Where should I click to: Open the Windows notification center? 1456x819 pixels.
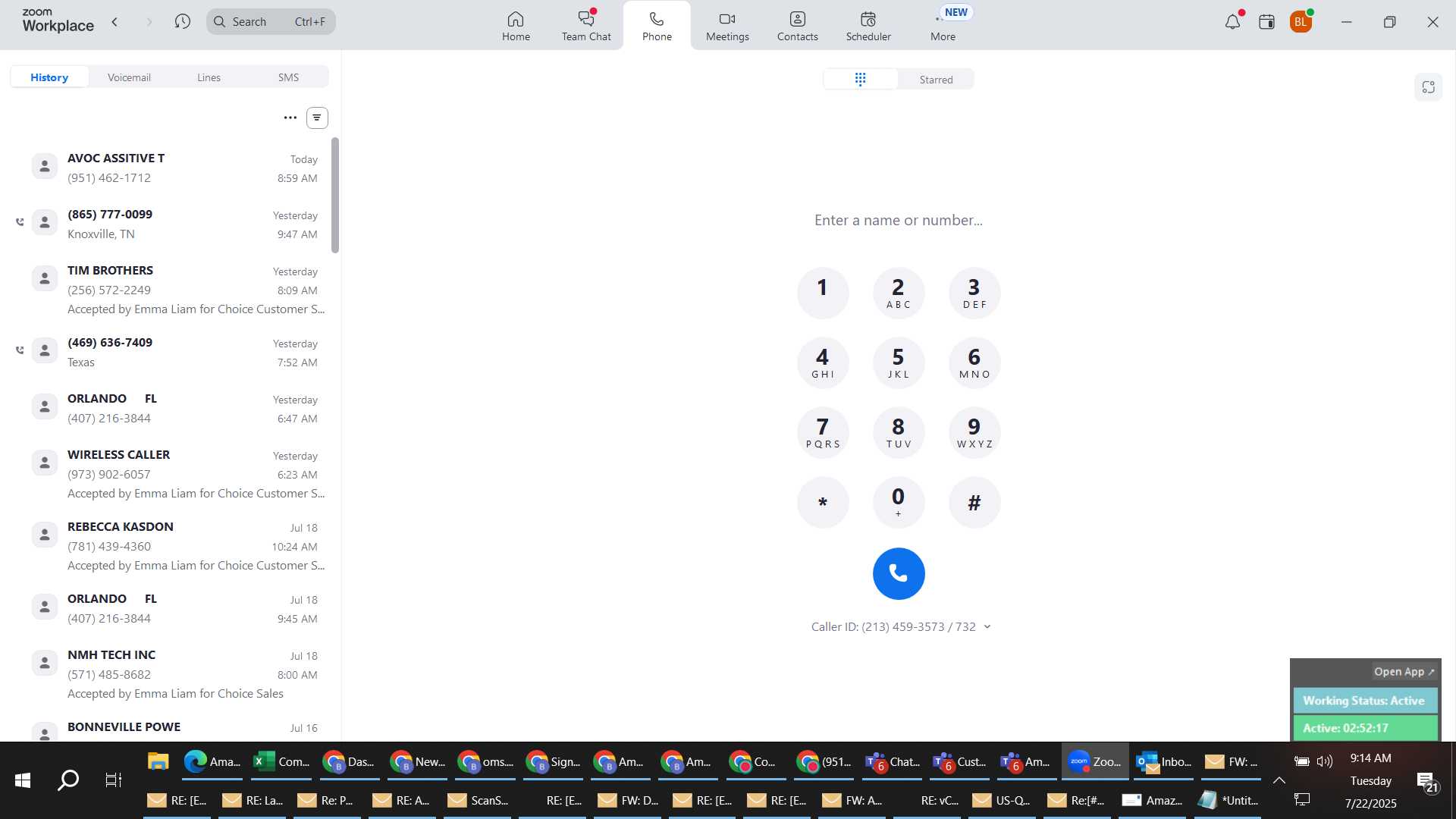1427,782
